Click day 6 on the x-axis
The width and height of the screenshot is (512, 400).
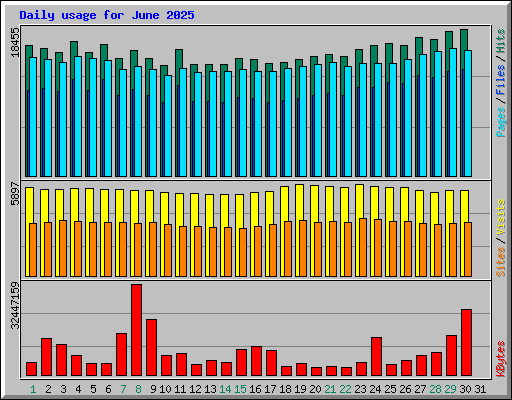[x=108, y=389]
